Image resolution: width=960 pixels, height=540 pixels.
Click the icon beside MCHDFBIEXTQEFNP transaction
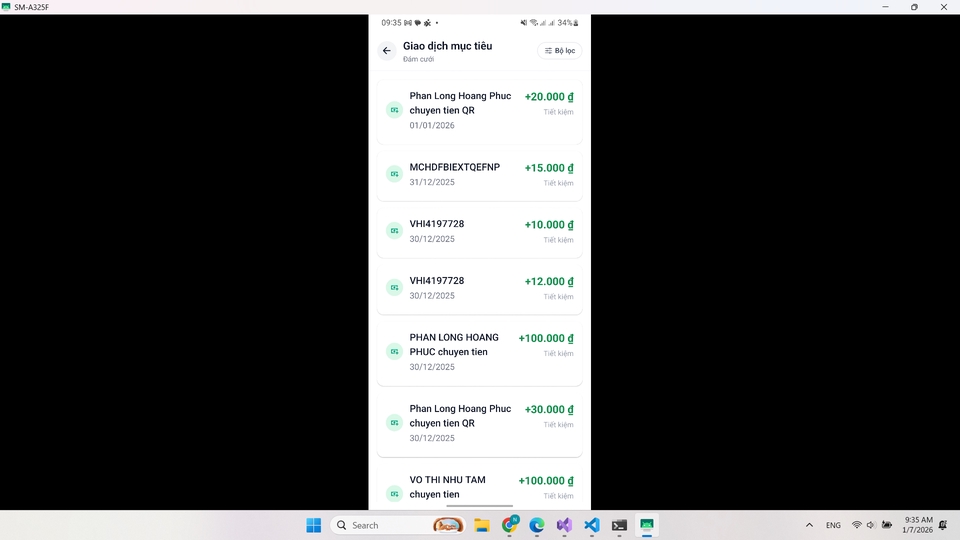pyautogui.click(x=395, y=174)
